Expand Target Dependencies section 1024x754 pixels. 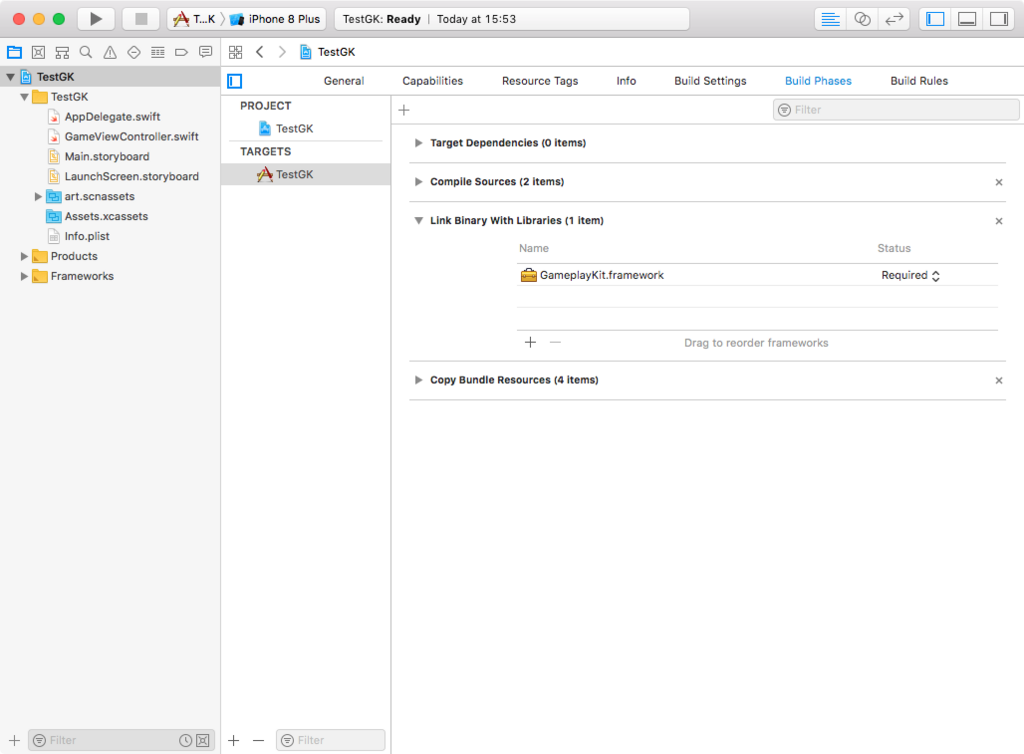point(419,143)
